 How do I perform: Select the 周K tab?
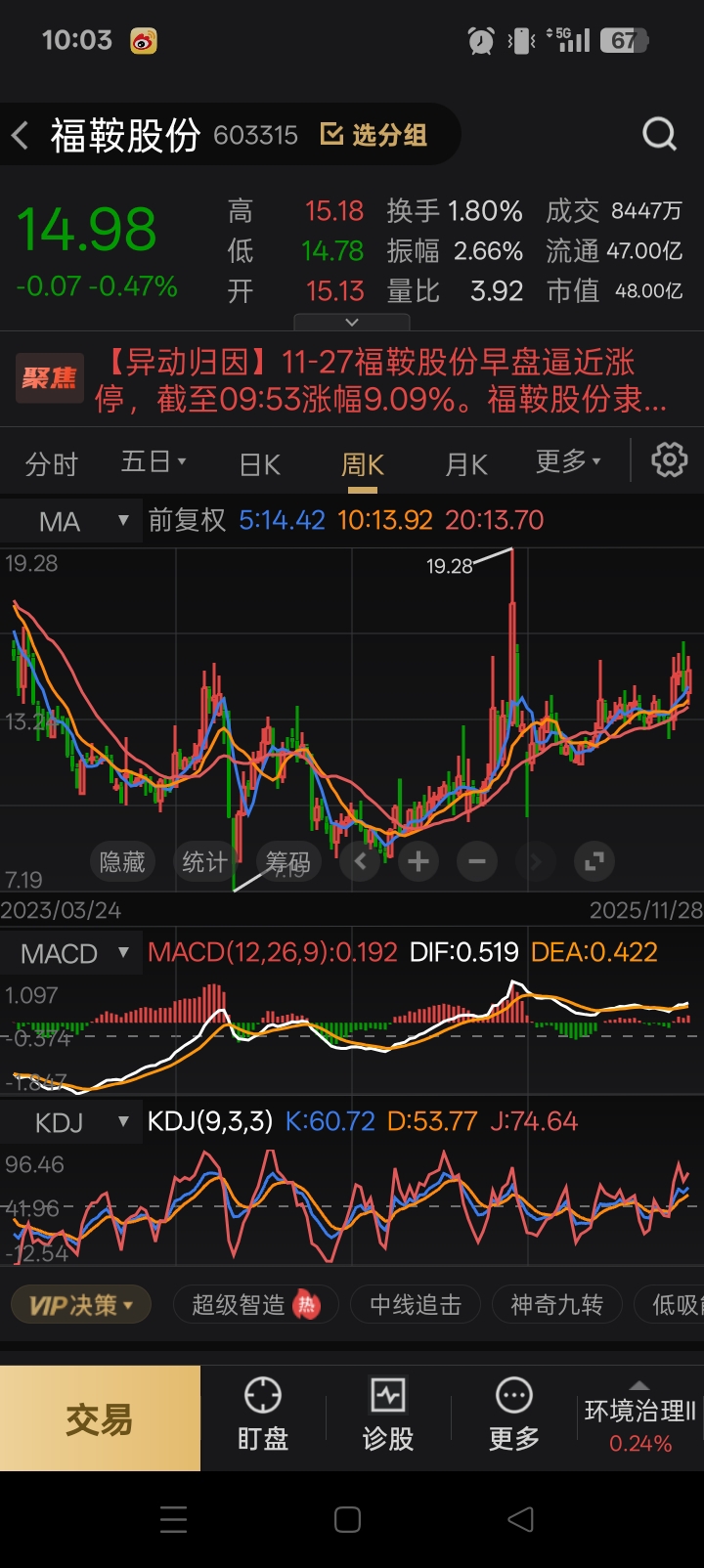click(363, 464)
